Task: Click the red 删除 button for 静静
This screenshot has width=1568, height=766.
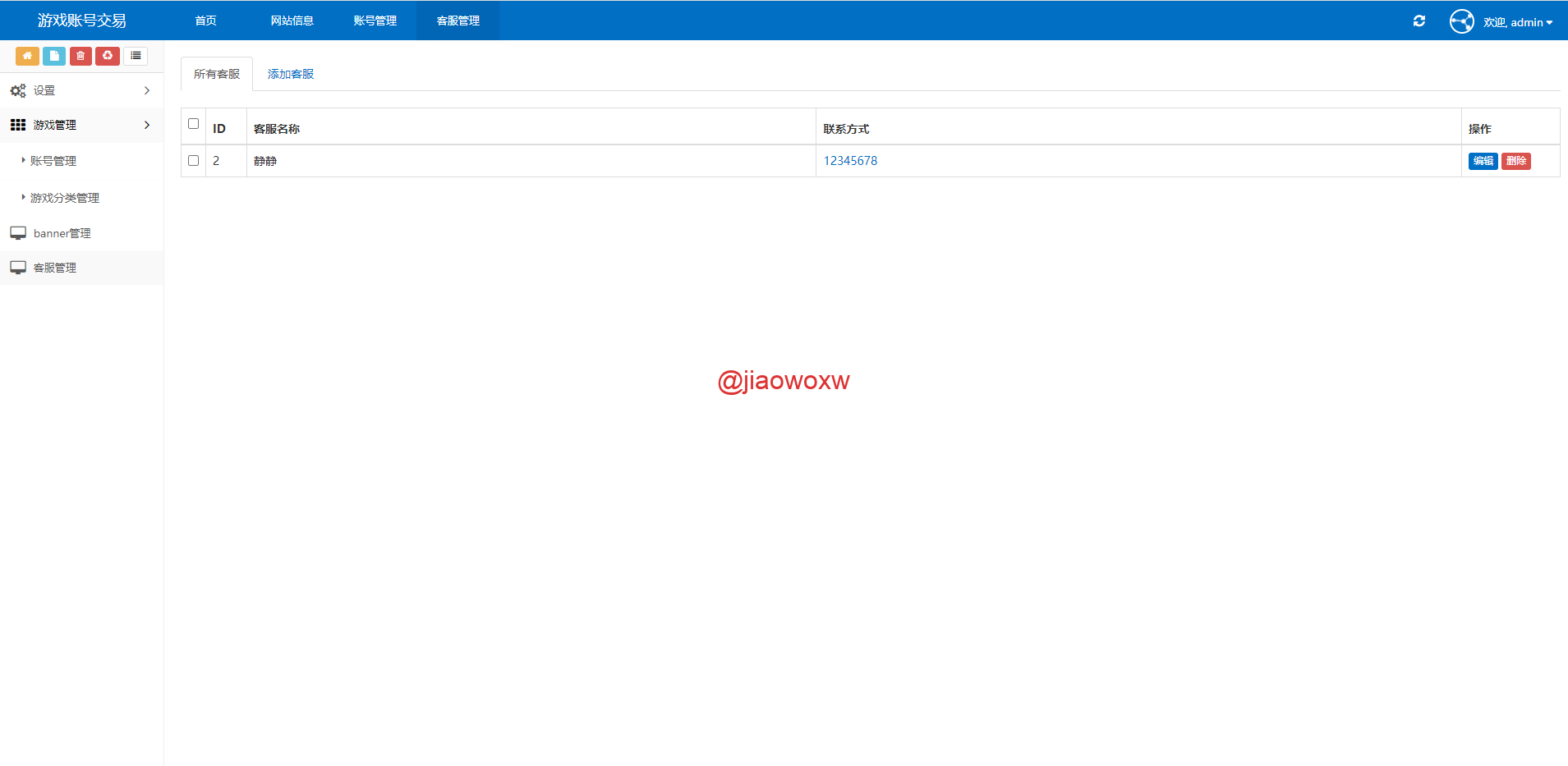Action: click(1516, 161)
